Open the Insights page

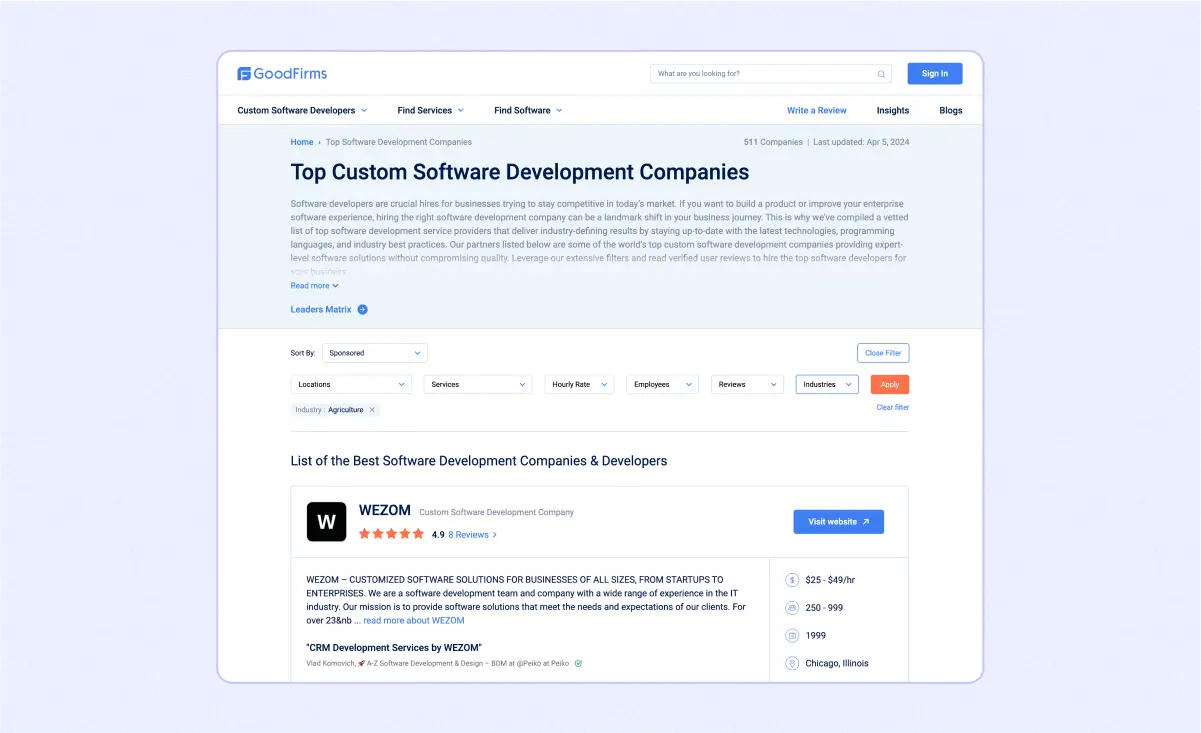pos(893,110)
